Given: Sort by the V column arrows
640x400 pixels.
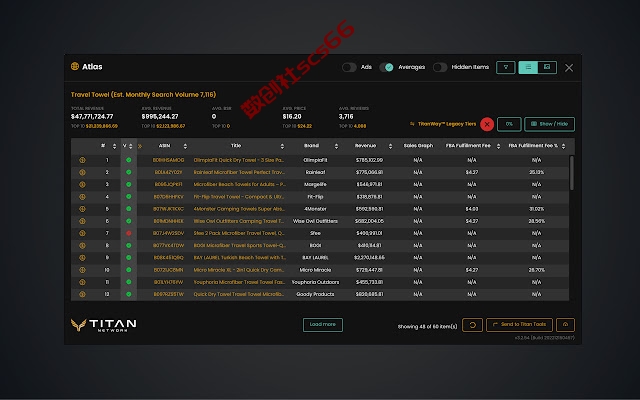Looking at the screenshot, I should 131,146.
